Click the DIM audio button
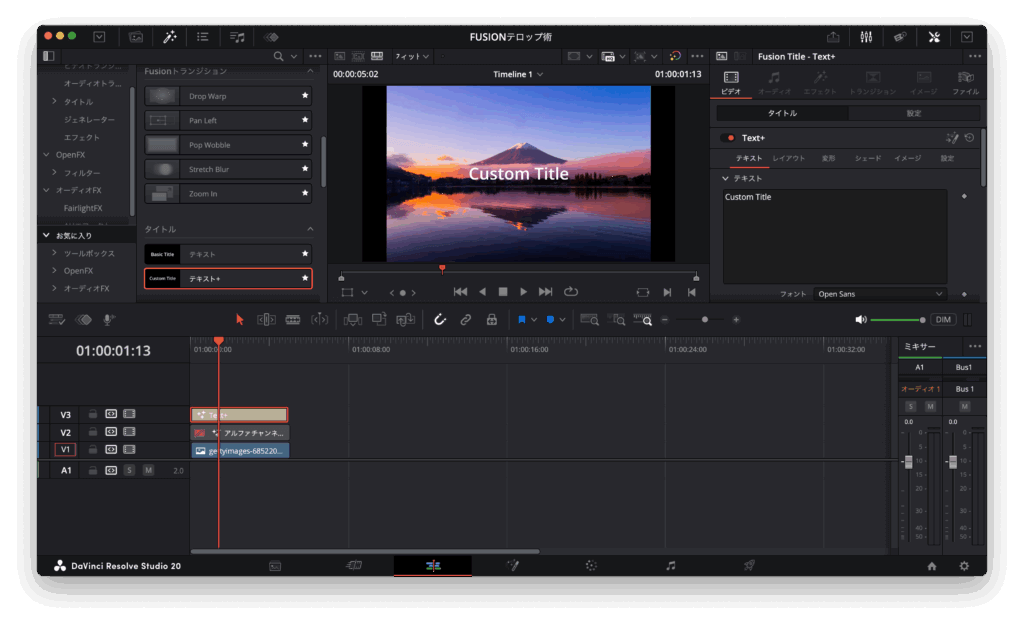 click(x=943, y=320)
